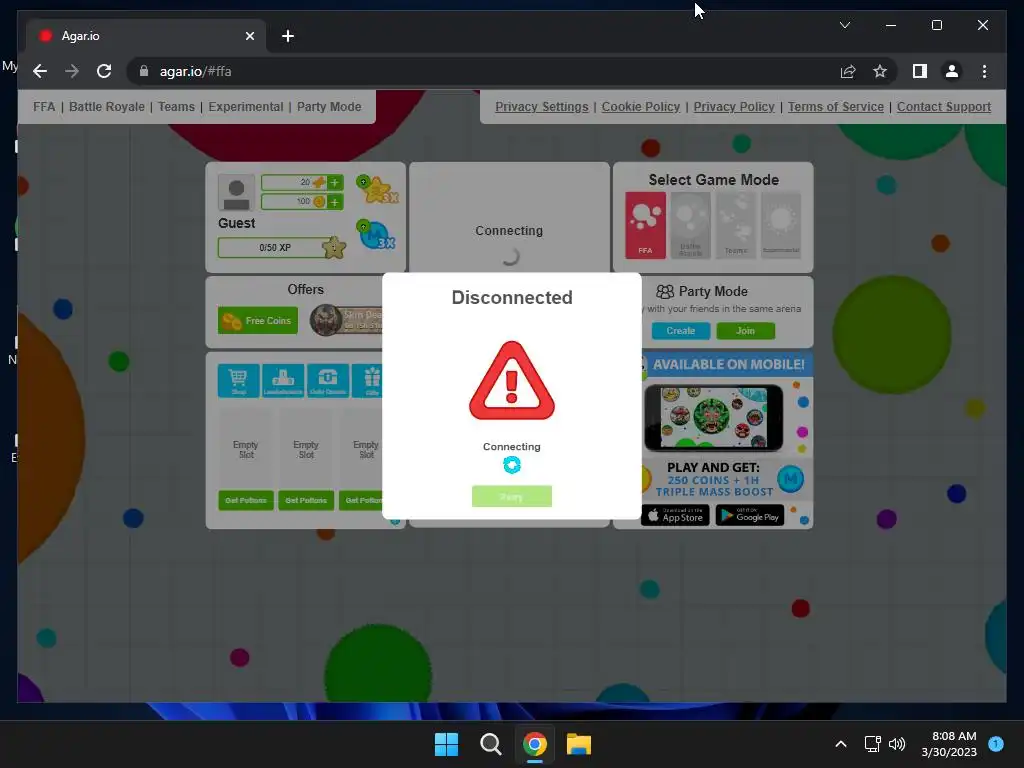The image size is (1024, 768).
Task: Click the Chrome taskbar icon
Action: (x=534, y=744)
